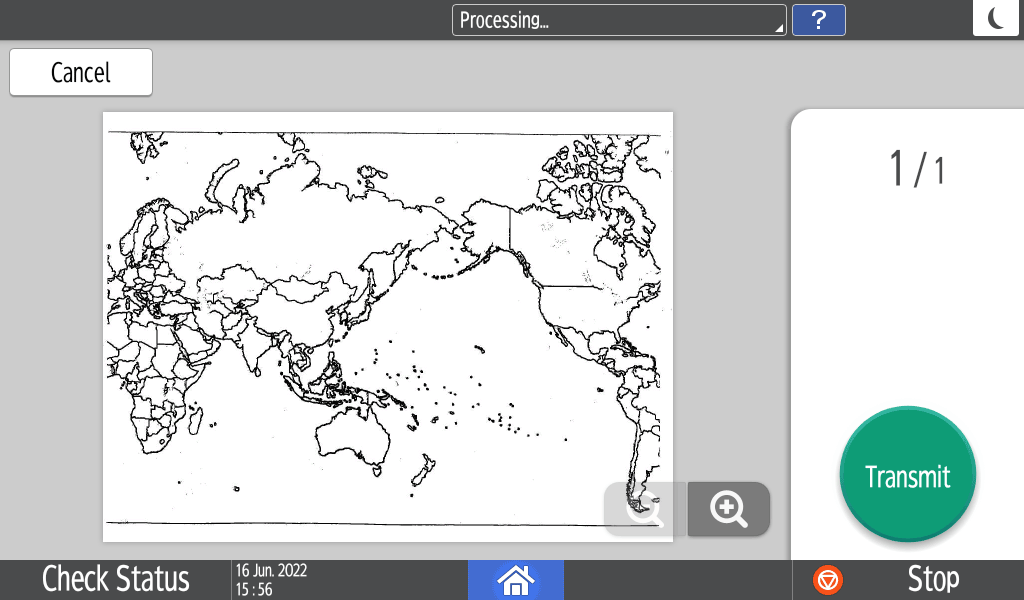Viewport: 1024px width, 600px height.
Task: Go to Home screen icon
Action: coord(516,580)
